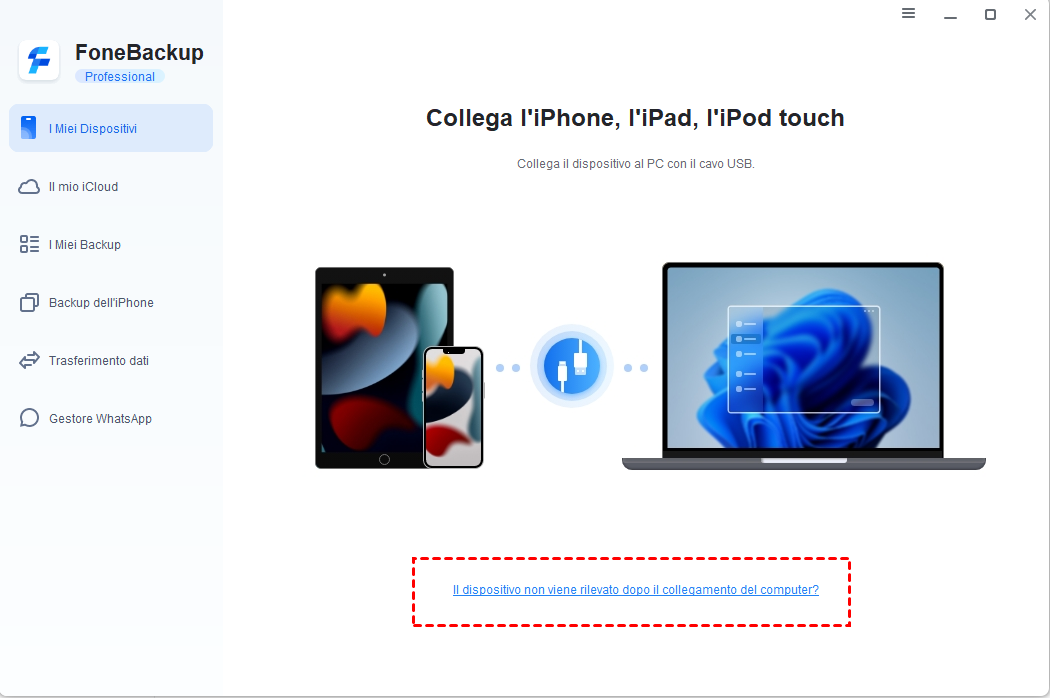Click the Backup dell'iPhone copy icon
Image resolution: width=1050 pixels, height=698 pixels.
(29, 302)
